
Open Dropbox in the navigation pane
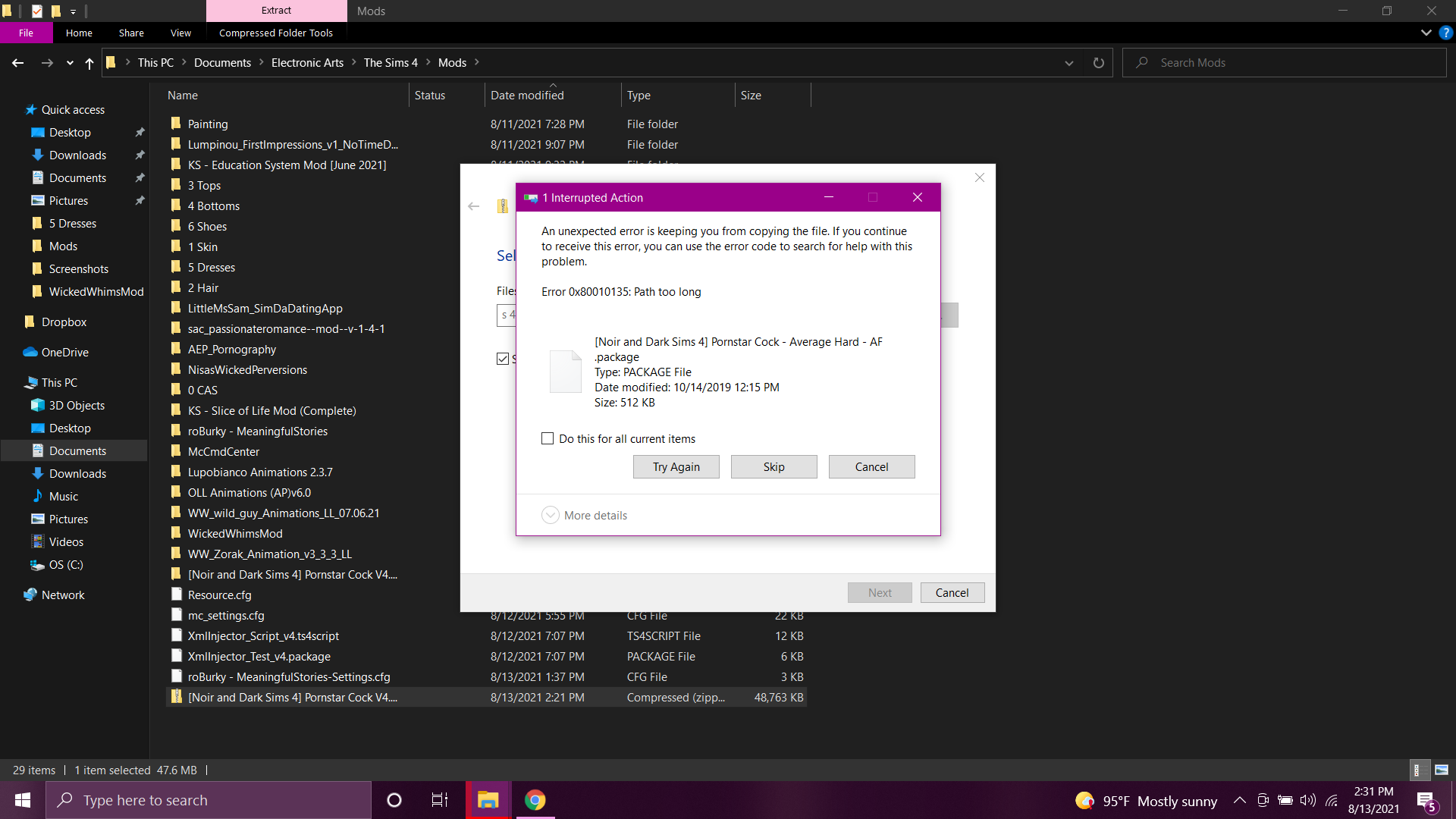click(x=64, y=322)
